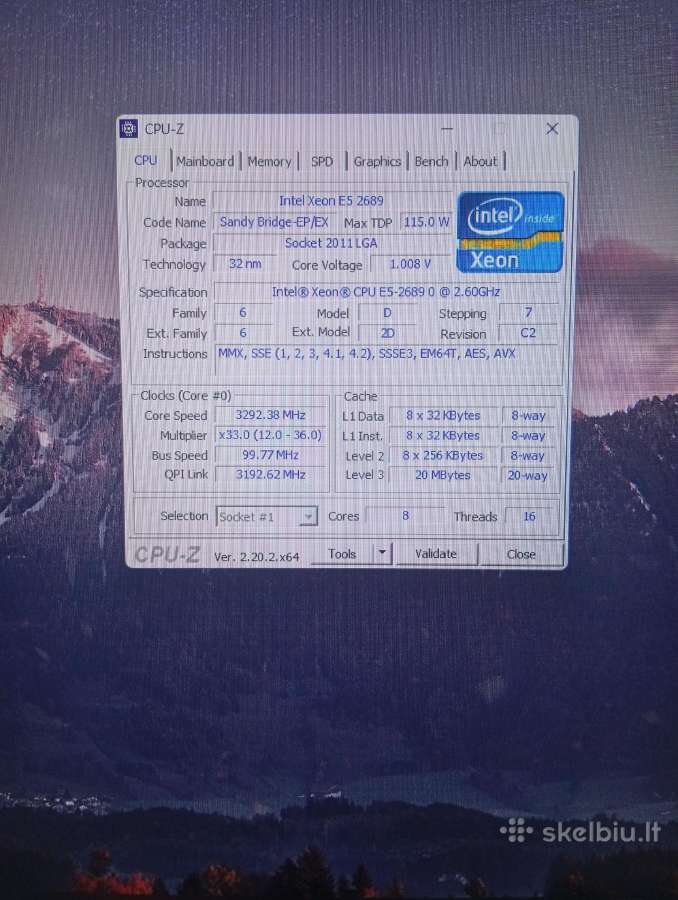Close CPU-Z with the X button
Viewport: 678px width, 900px height.
(x=552, y=129)
